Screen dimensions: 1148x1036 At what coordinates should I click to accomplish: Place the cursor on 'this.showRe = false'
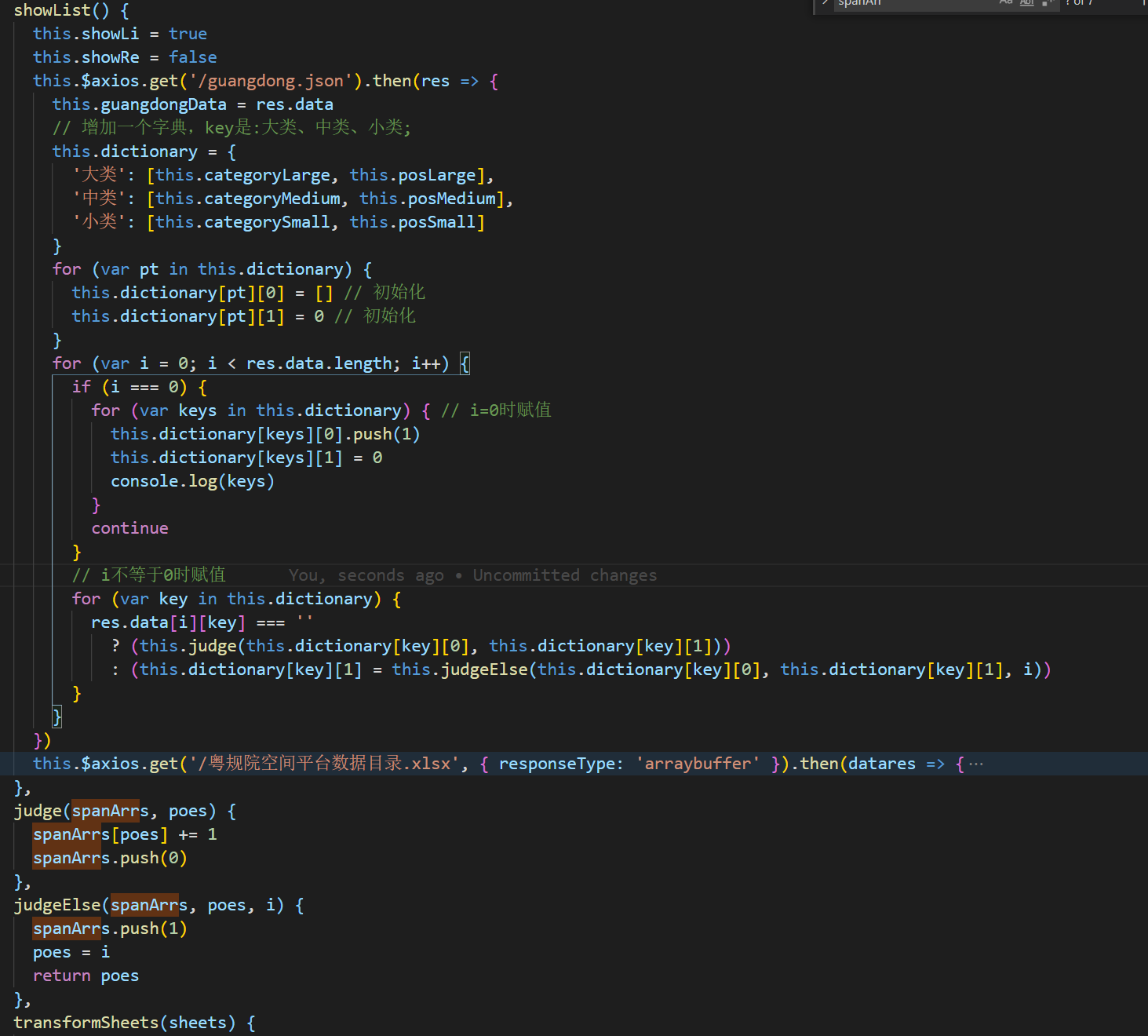coord(125,57)
